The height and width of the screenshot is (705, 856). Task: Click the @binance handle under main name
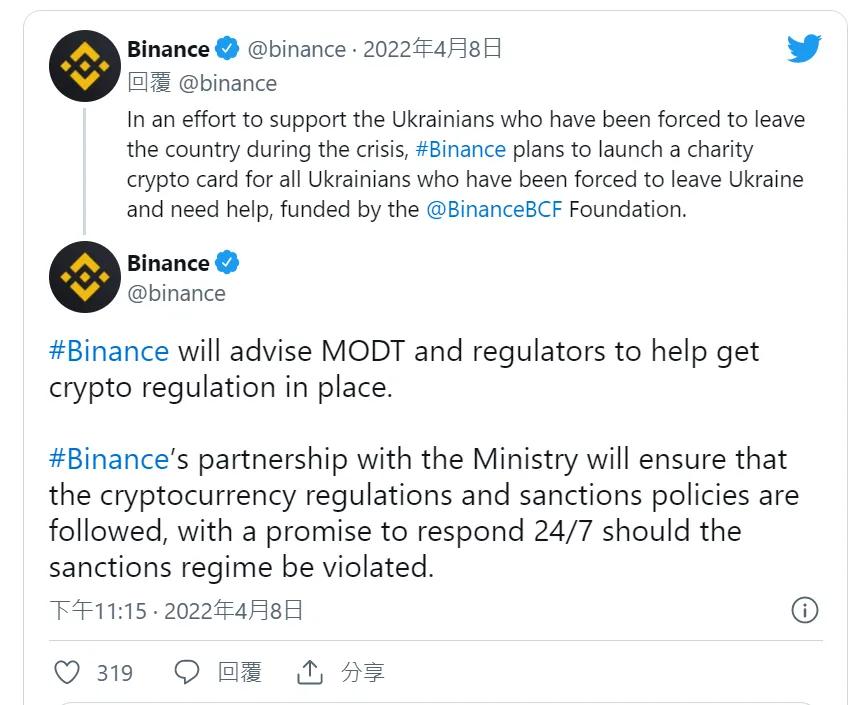pos(177,293)
